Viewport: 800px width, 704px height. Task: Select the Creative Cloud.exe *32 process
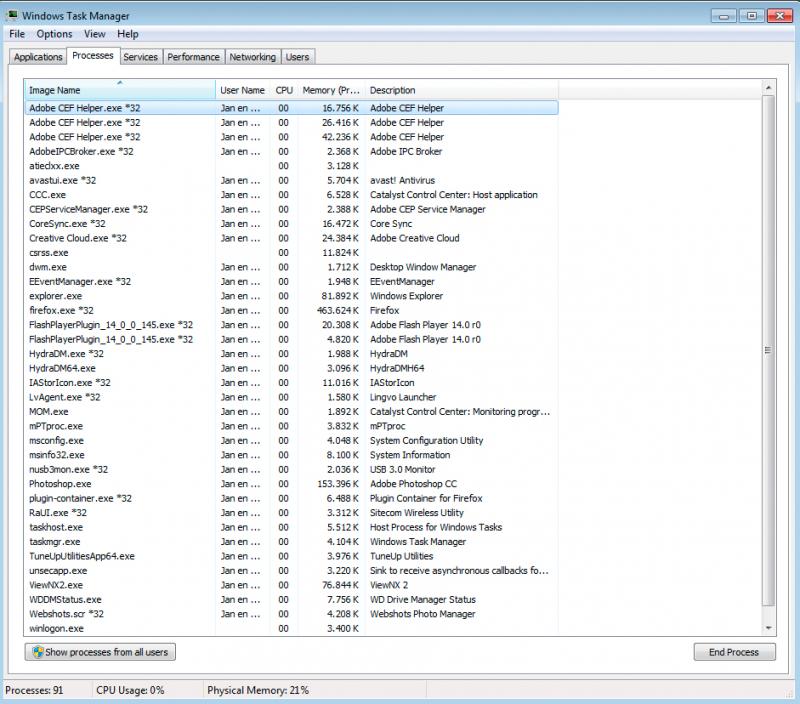coord(291,238)
